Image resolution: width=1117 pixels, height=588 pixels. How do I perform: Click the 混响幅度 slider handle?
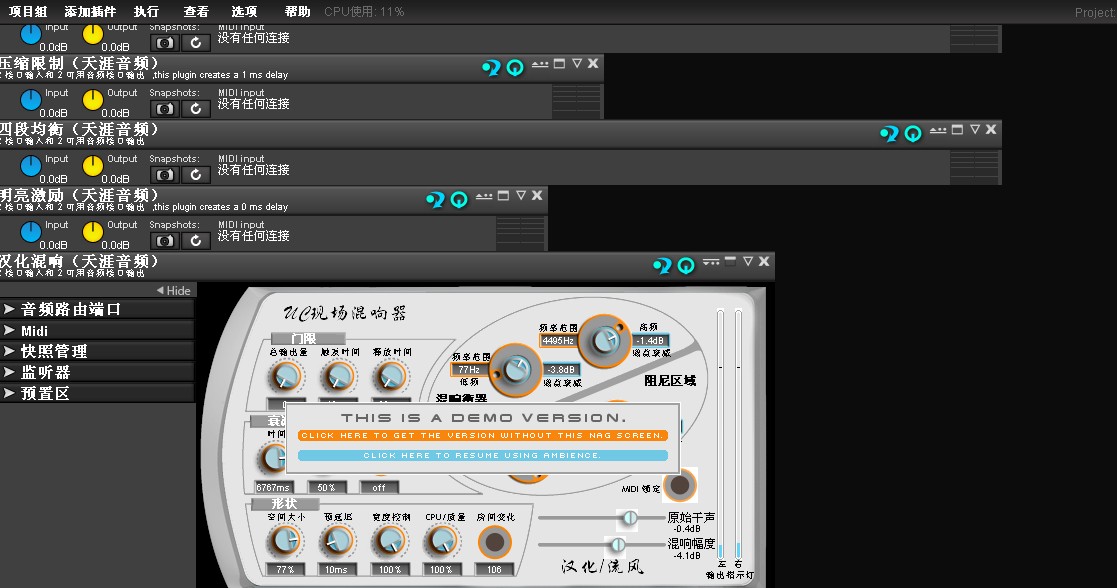(x=618, y=545)
